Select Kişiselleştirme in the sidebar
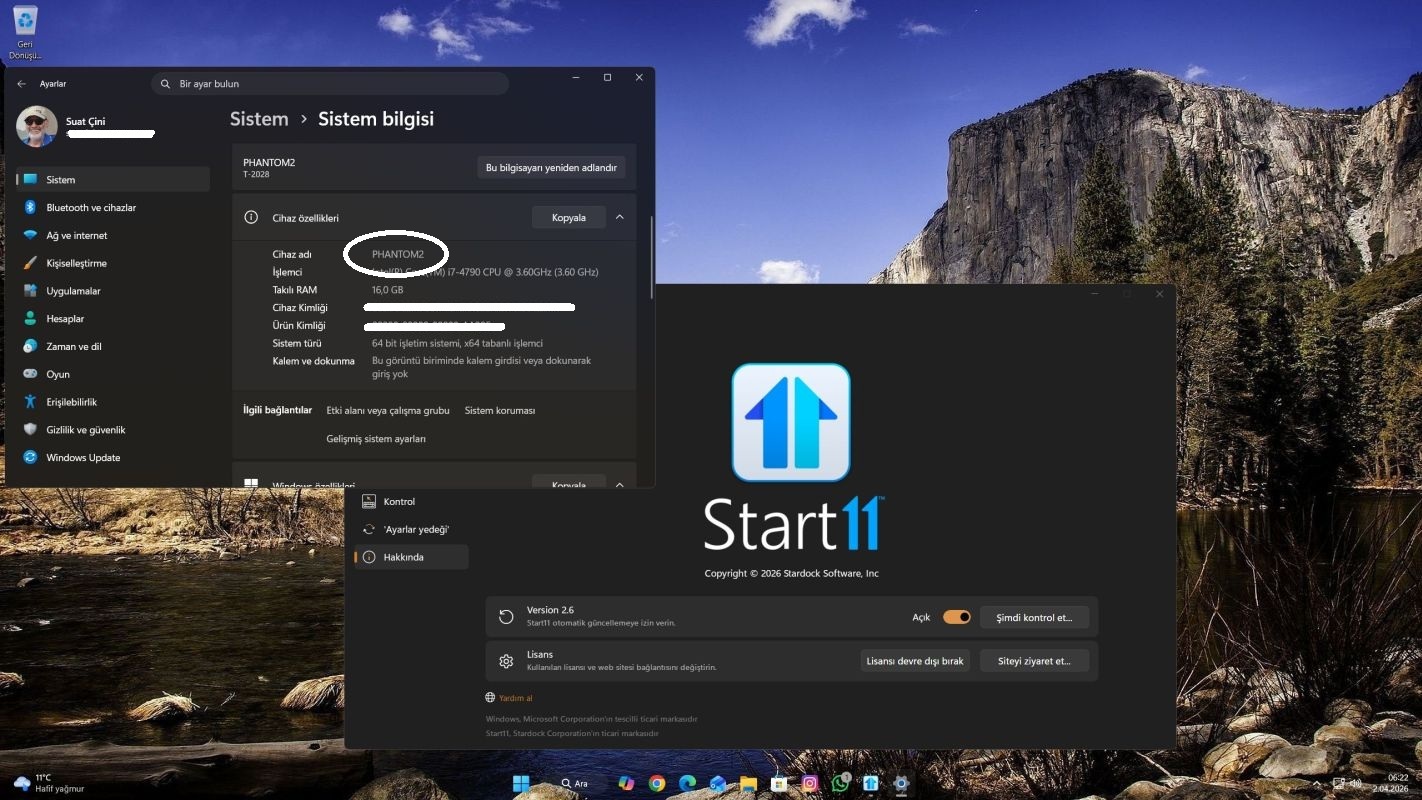This screenshot has width=1422, height=800. [x=76, y=263]
